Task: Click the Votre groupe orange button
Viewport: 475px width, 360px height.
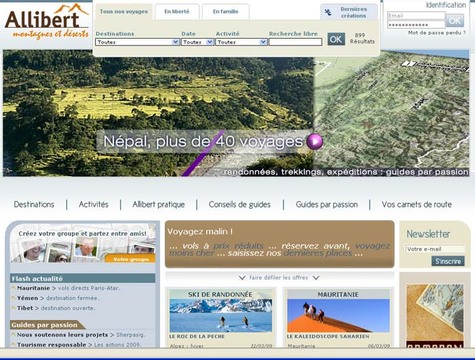Action: pyautogui.click(x=130, y=259)
